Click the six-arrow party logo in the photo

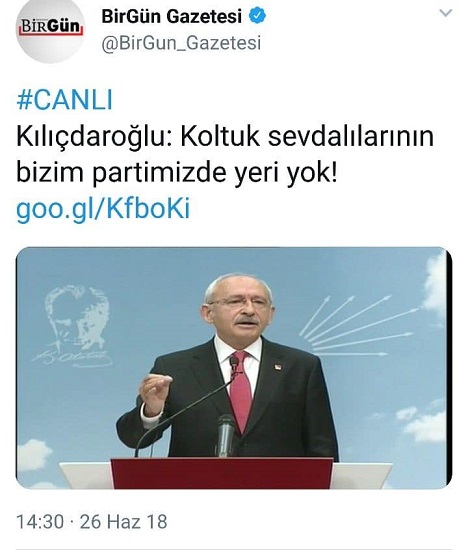click(x=357, y=326)
